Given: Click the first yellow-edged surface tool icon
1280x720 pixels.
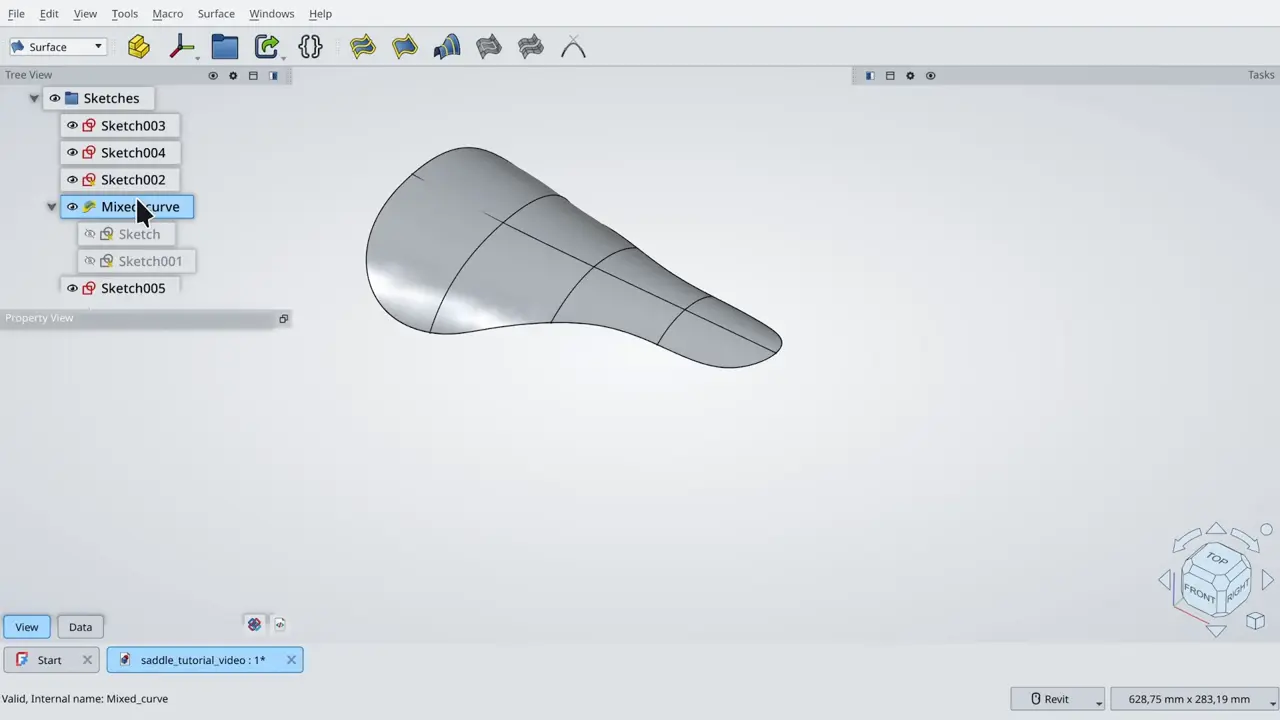Looking at the screenshot, I should pyautogui.click(x=363, y=47).
